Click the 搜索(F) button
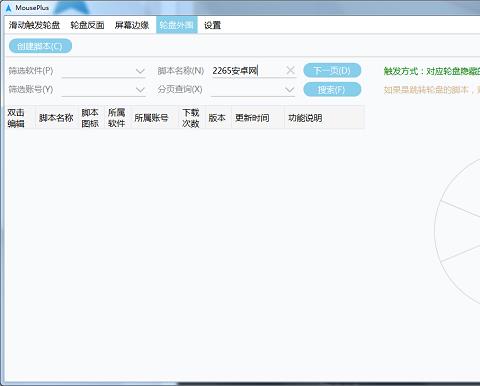The height and width of the screenshot is (386, 480). (332, 89)
